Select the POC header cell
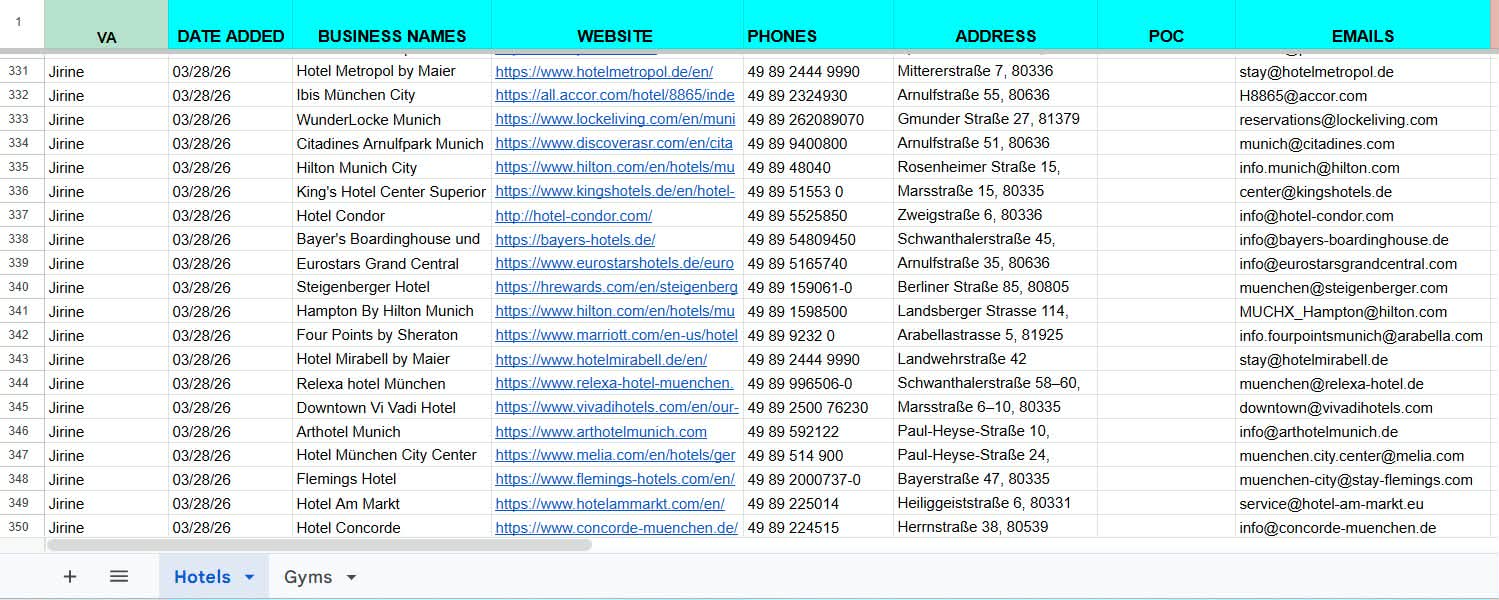The height and width of the screenshot is (600, 1499). click(x=1166, y=24)
